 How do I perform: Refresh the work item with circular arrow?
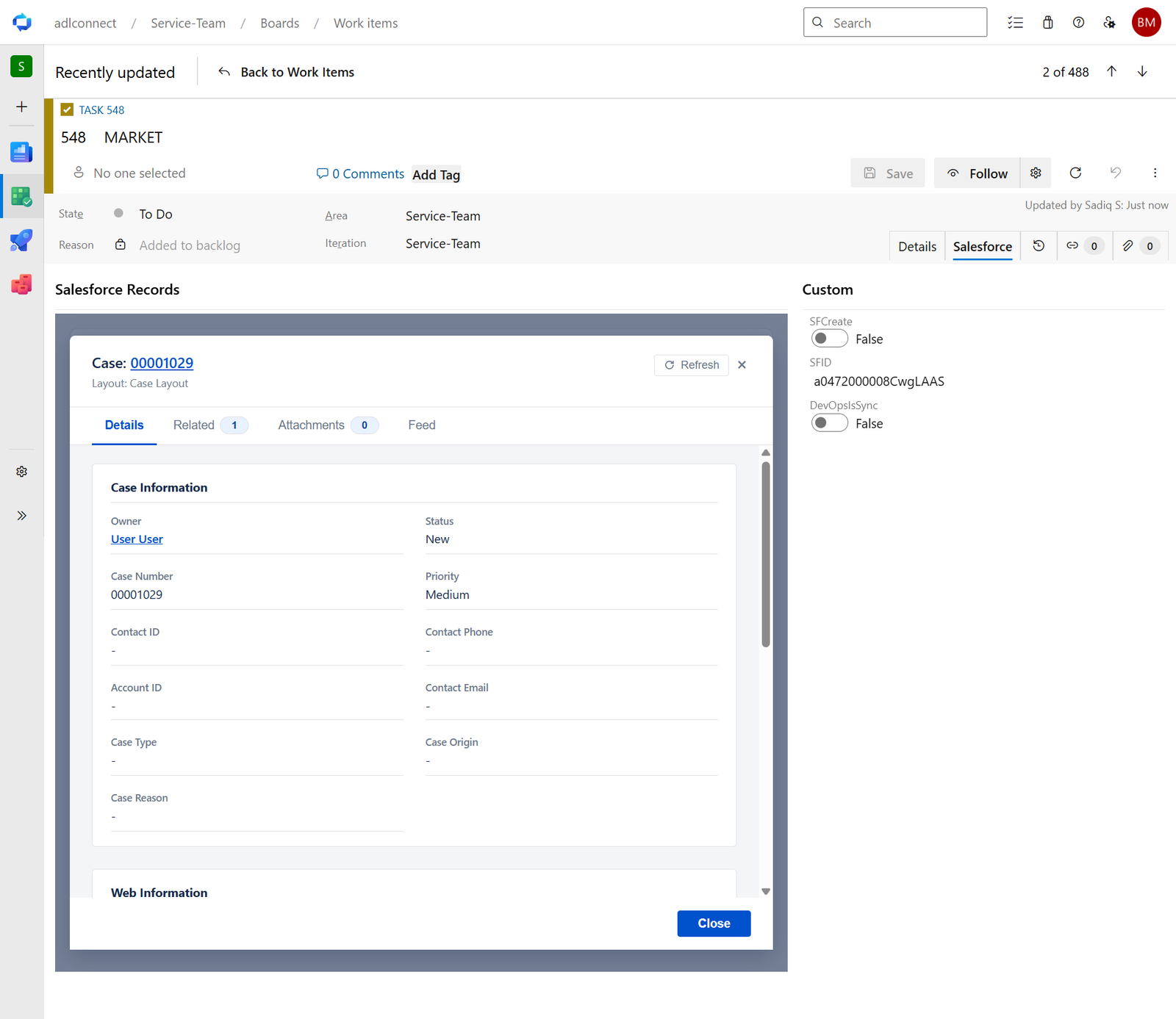1075,173
